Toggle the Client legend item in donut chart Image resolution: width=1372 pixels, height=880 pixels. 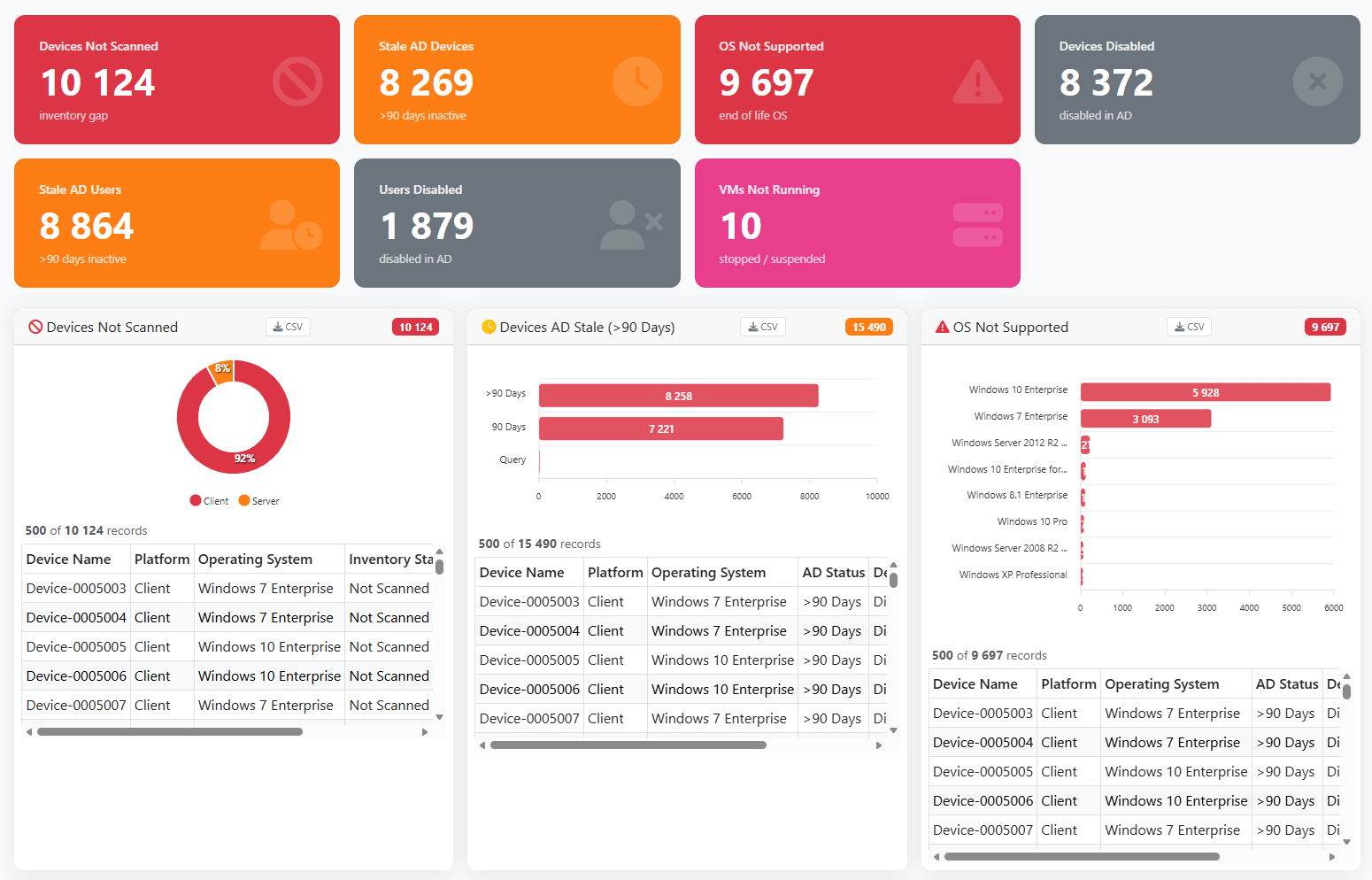tap(209, 501)
